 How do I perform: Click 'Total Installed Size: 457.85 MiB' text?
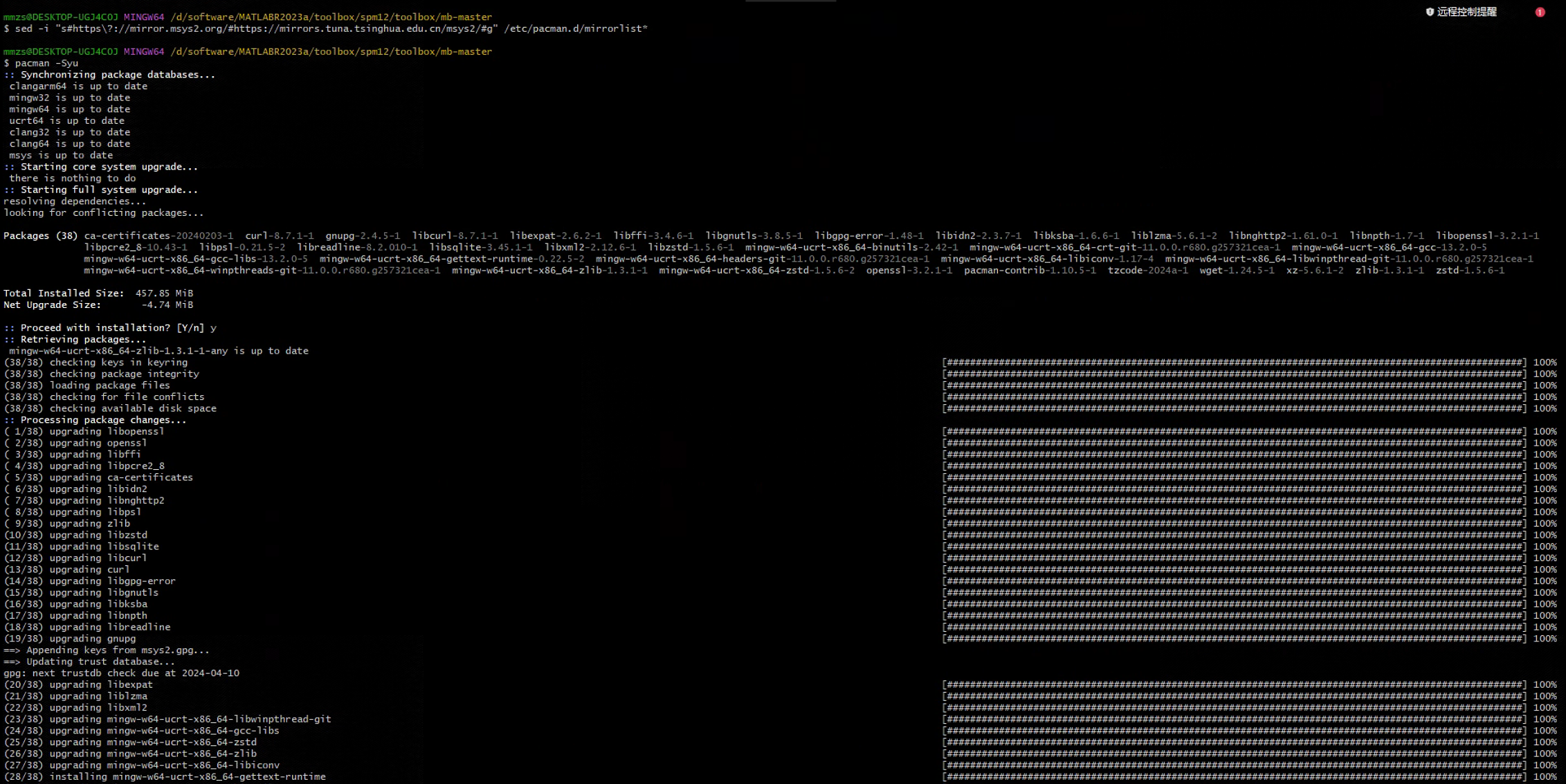(98, 293)
